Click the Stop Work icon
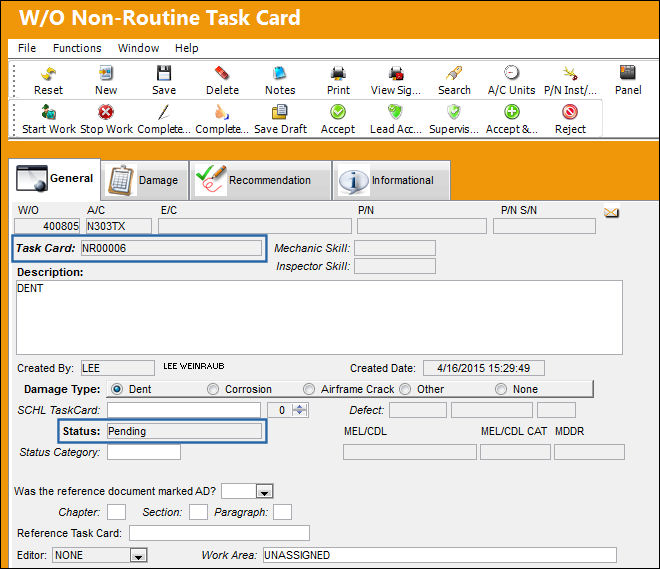 point(106,112)
